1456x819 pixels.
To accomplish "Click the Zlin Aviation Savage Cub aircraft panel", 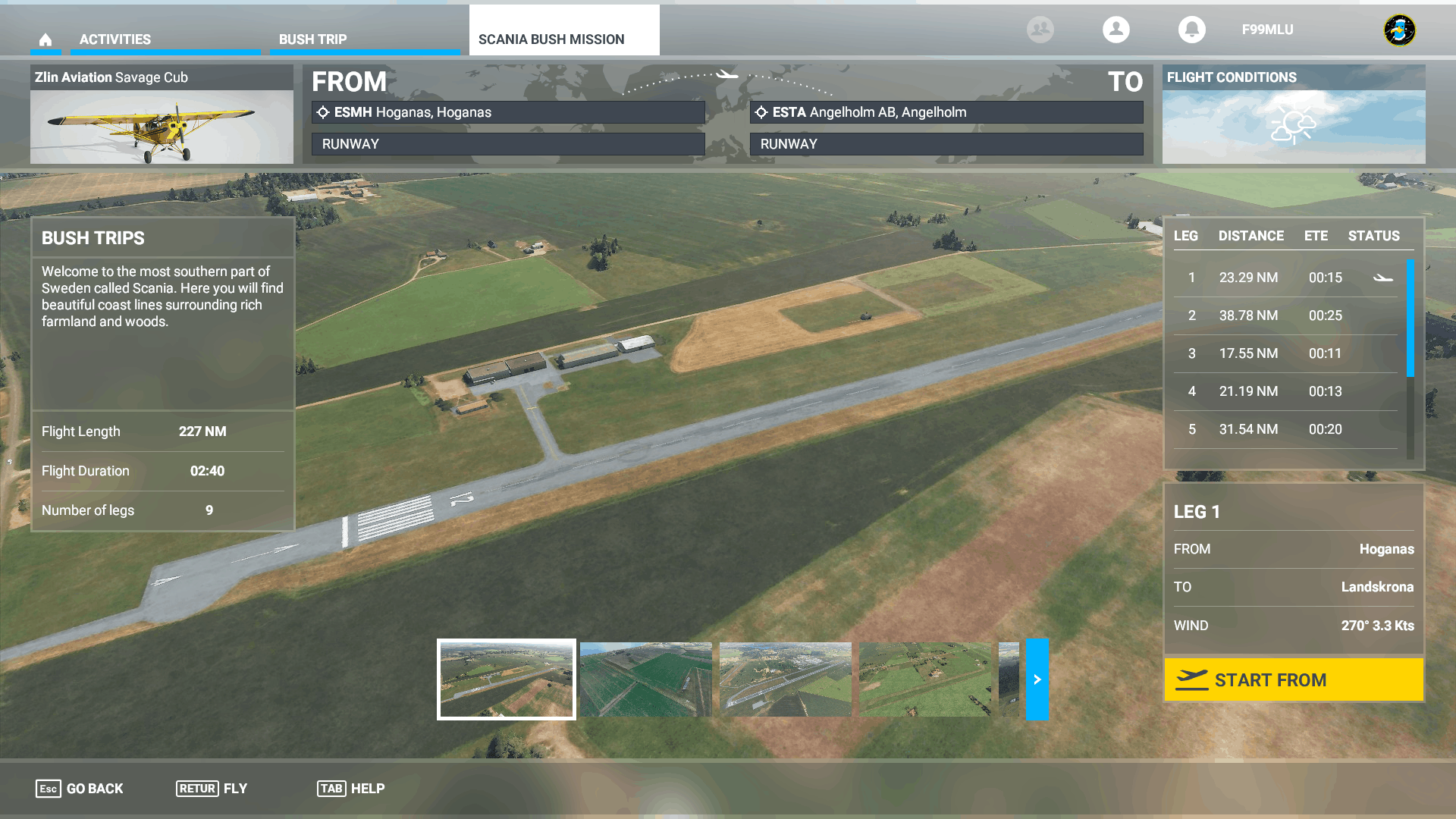I will (x=162, y=115).
